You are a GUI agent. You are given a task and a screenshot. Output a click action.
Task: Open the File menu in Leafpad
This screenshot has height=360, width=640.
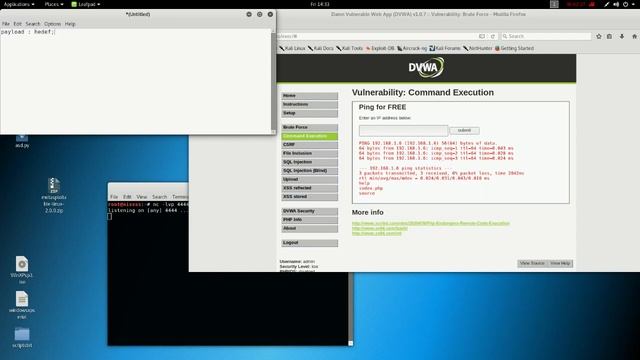[x=6, y=24]
